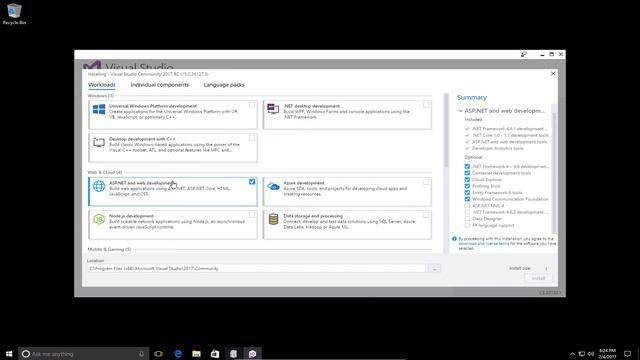Click the volume icon in system tray
Screen dimensions: 640x360
591,353
